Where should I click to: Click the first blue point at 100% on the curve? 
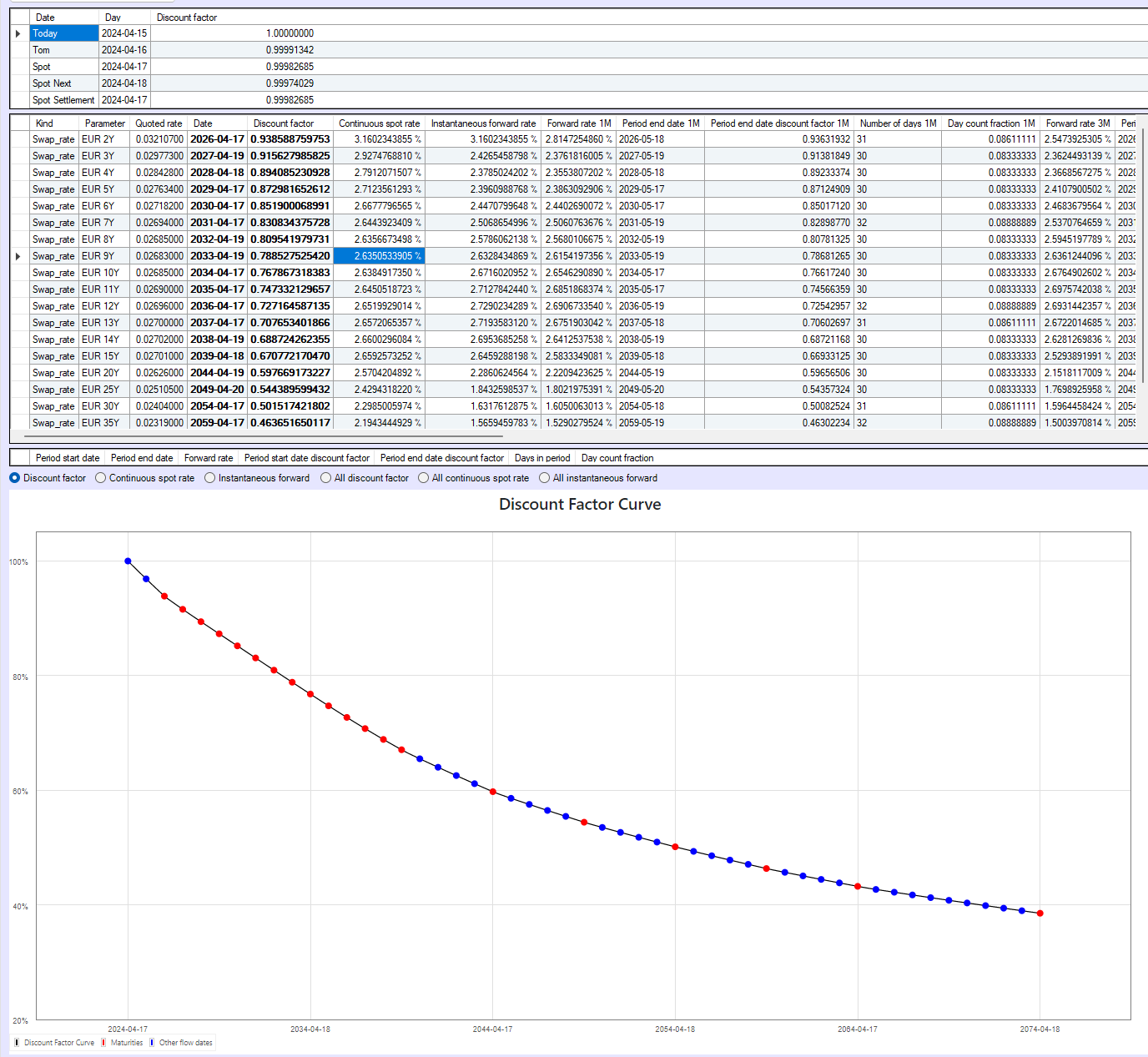128,561
